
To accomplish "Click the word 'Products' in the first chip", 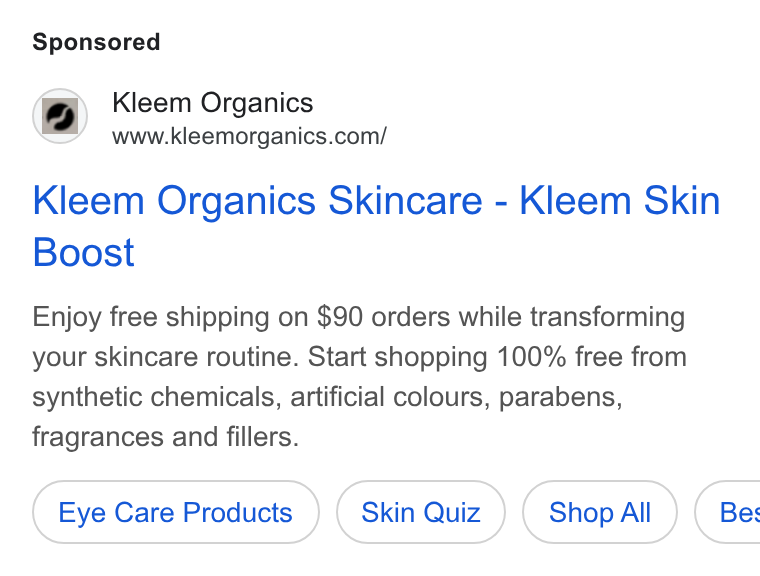I will (238, 512).
